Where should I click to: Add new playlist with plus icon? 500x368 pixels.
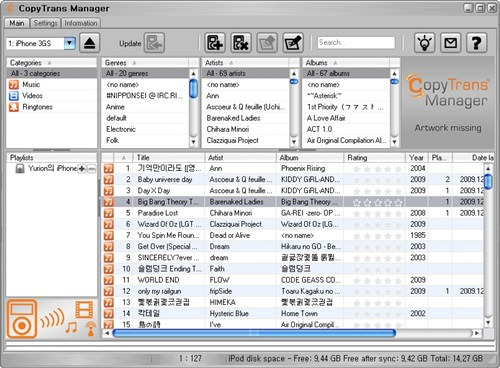pyautogui.click(x=82, y=169)
